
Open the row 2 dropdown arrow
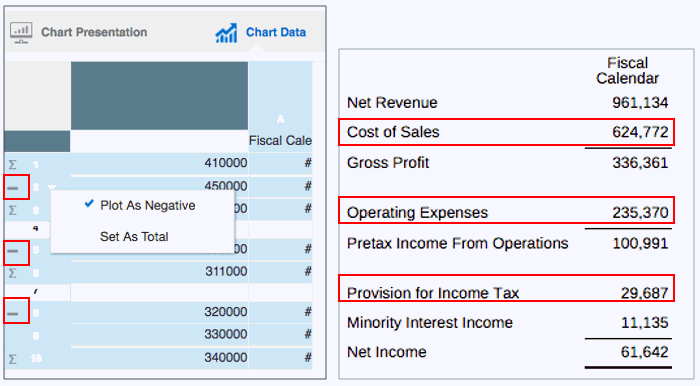click(x=52, y=188)
